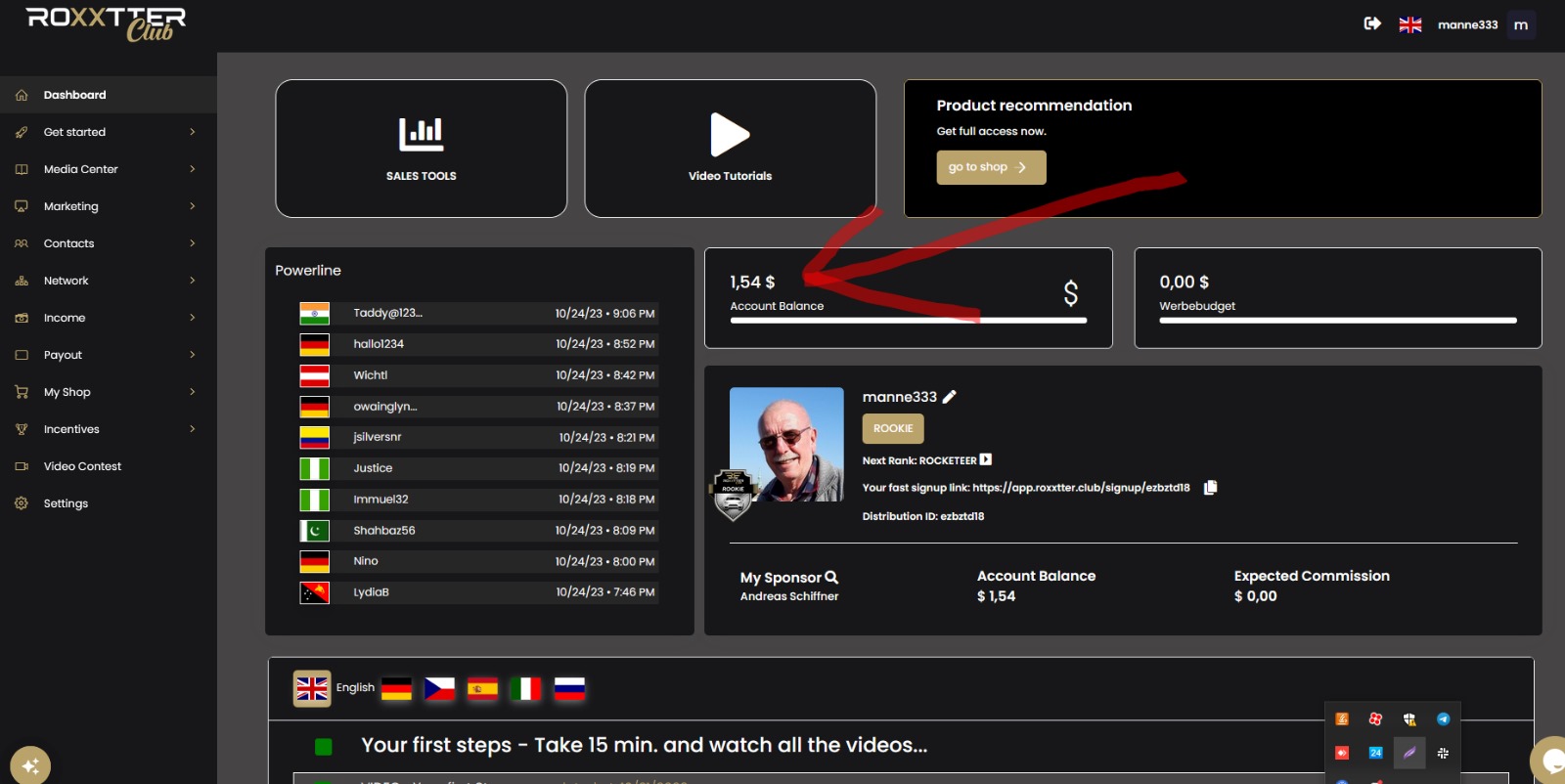Select Media Center sidebar item
This screenshot has width=1565, height=784.
tap(109, 169)
